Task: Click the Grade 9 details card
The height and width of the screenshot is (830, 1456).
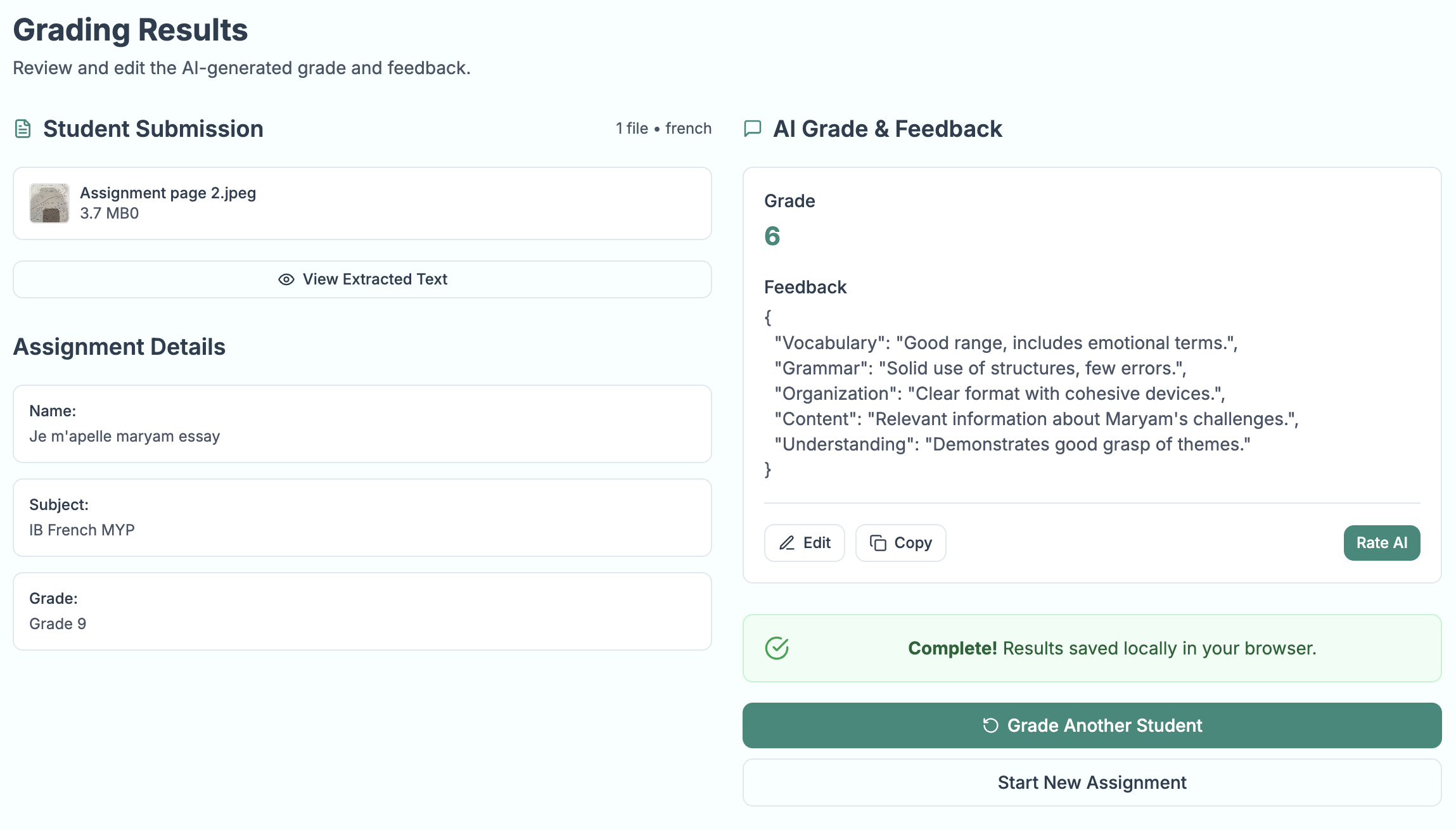Action: (362, 611)
